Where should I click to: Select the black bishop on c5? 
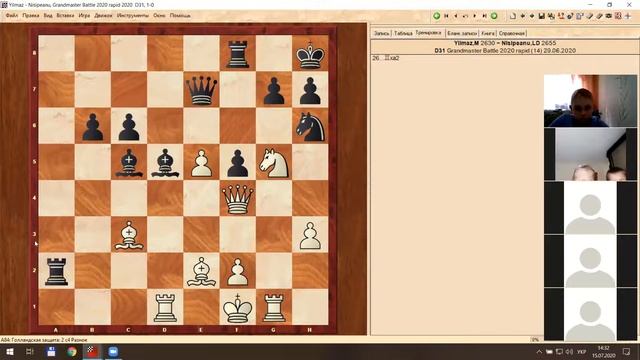click(x=129, y=162)
